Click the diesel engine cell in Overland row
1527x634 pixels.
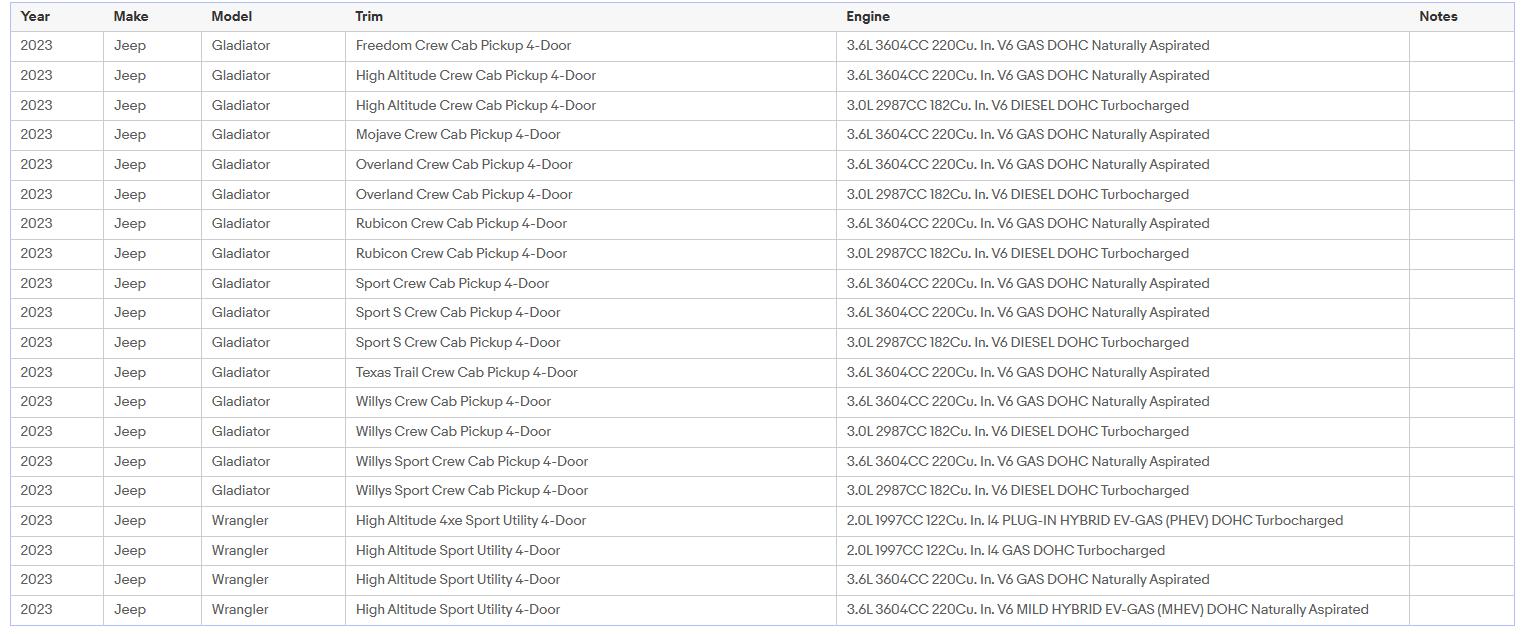pos(1017,194)
